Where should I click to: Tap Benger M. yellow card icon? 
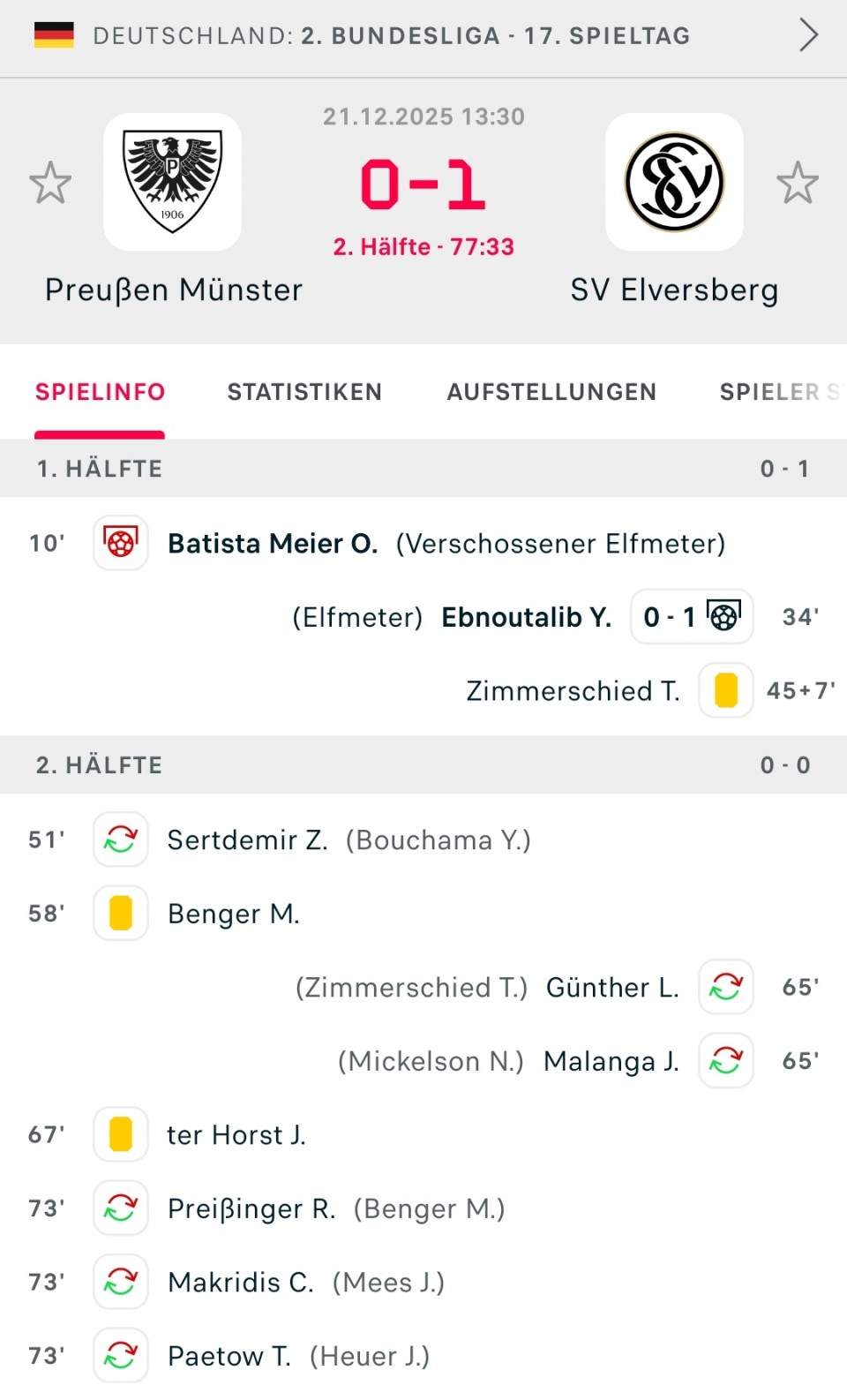coord(121,914)
